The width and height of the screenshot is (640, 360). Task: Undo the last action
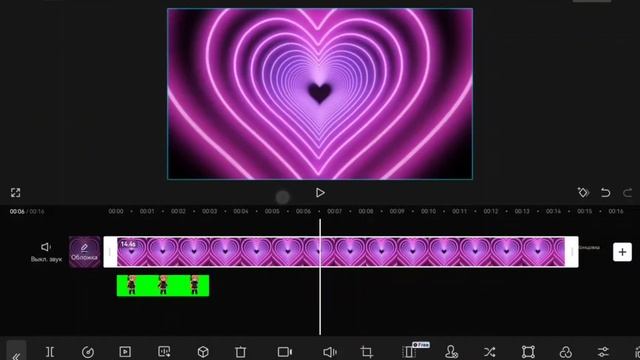pyautogui.click(x=606, y=192)
